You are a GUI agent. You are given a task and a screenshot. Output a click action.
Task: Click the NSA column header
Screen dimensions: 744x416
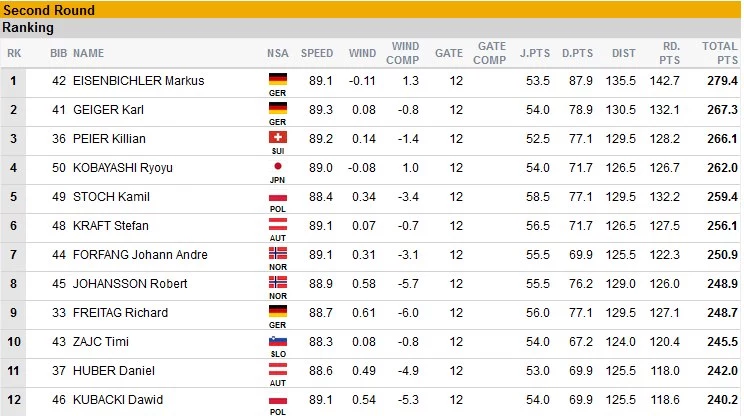(x=278, y=53)
